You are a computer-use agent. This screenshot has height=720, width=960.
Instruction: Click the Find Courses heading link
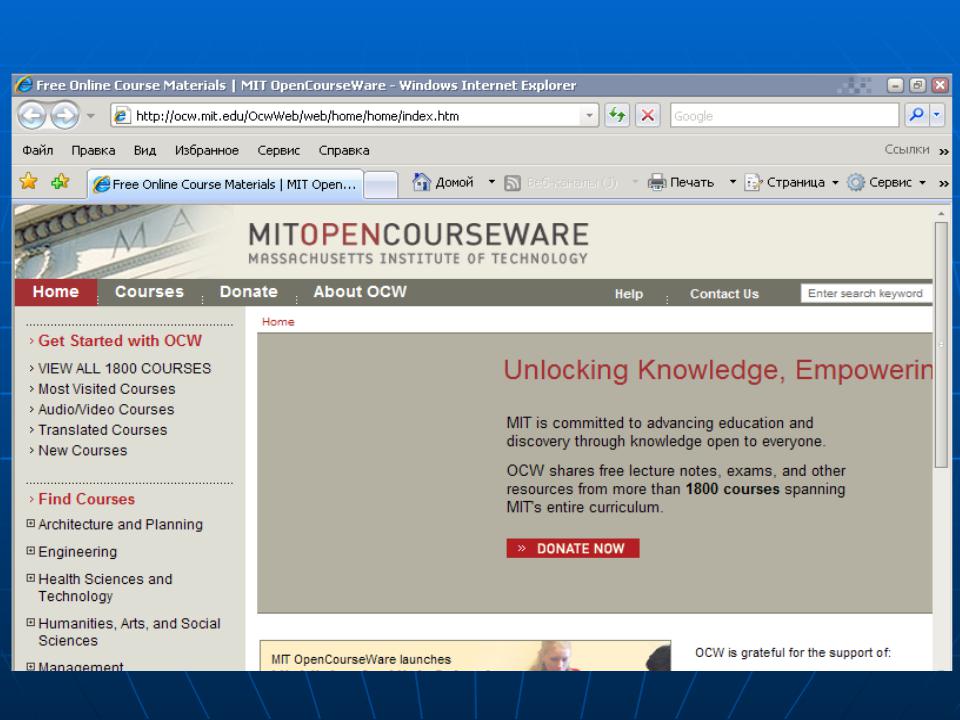(86, 499)
